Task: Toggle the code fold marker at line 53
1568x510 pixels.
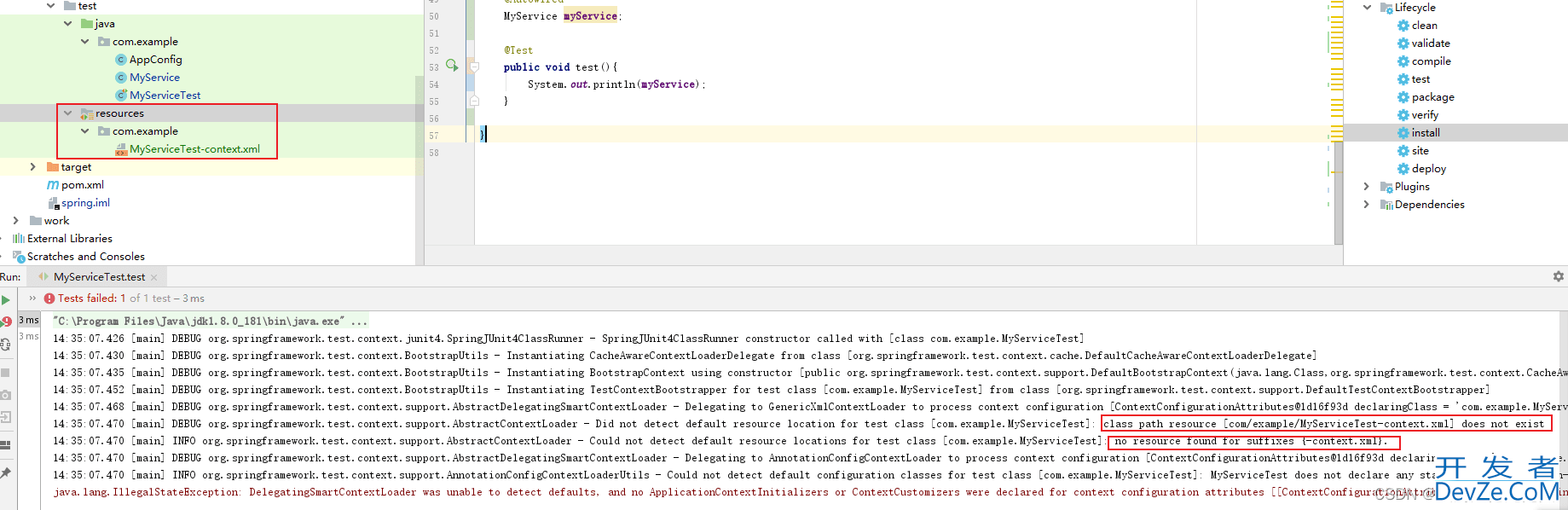Action: pyautogui.click(x=475, y=67)
